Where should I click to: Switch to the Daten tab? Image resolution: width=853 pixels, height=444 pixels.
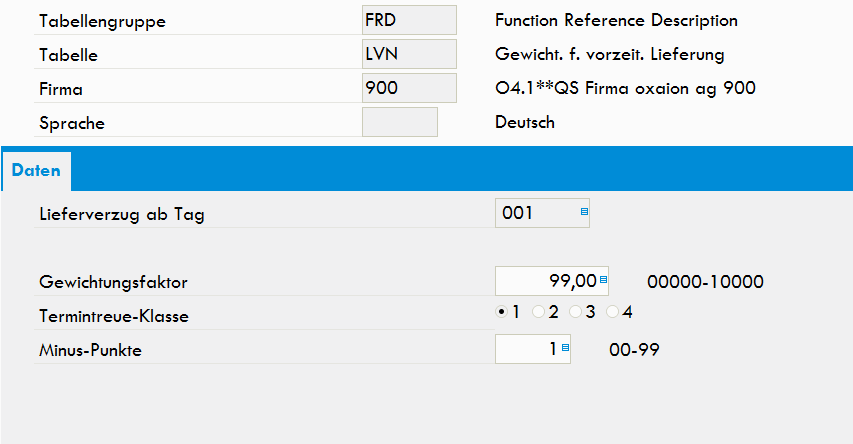pos(36,171)
